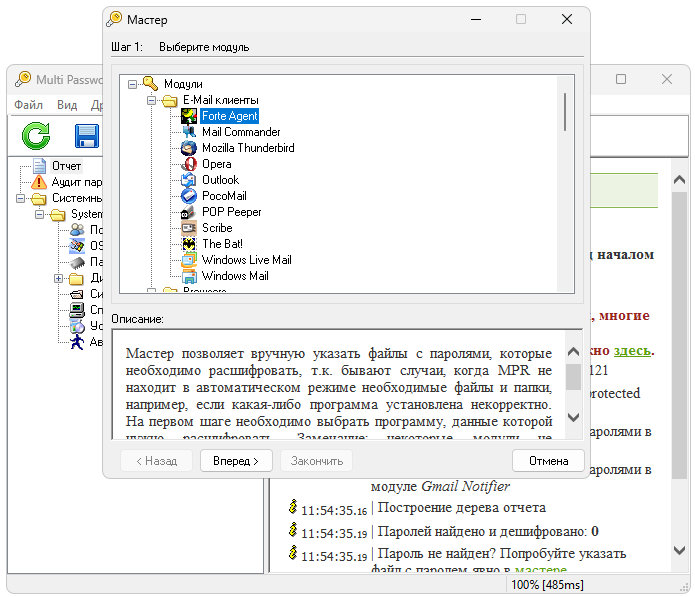Select the Отчет item in left tree
Viewport: 695px width, 597px height.
pyautogui.click(x=66, y=166)
